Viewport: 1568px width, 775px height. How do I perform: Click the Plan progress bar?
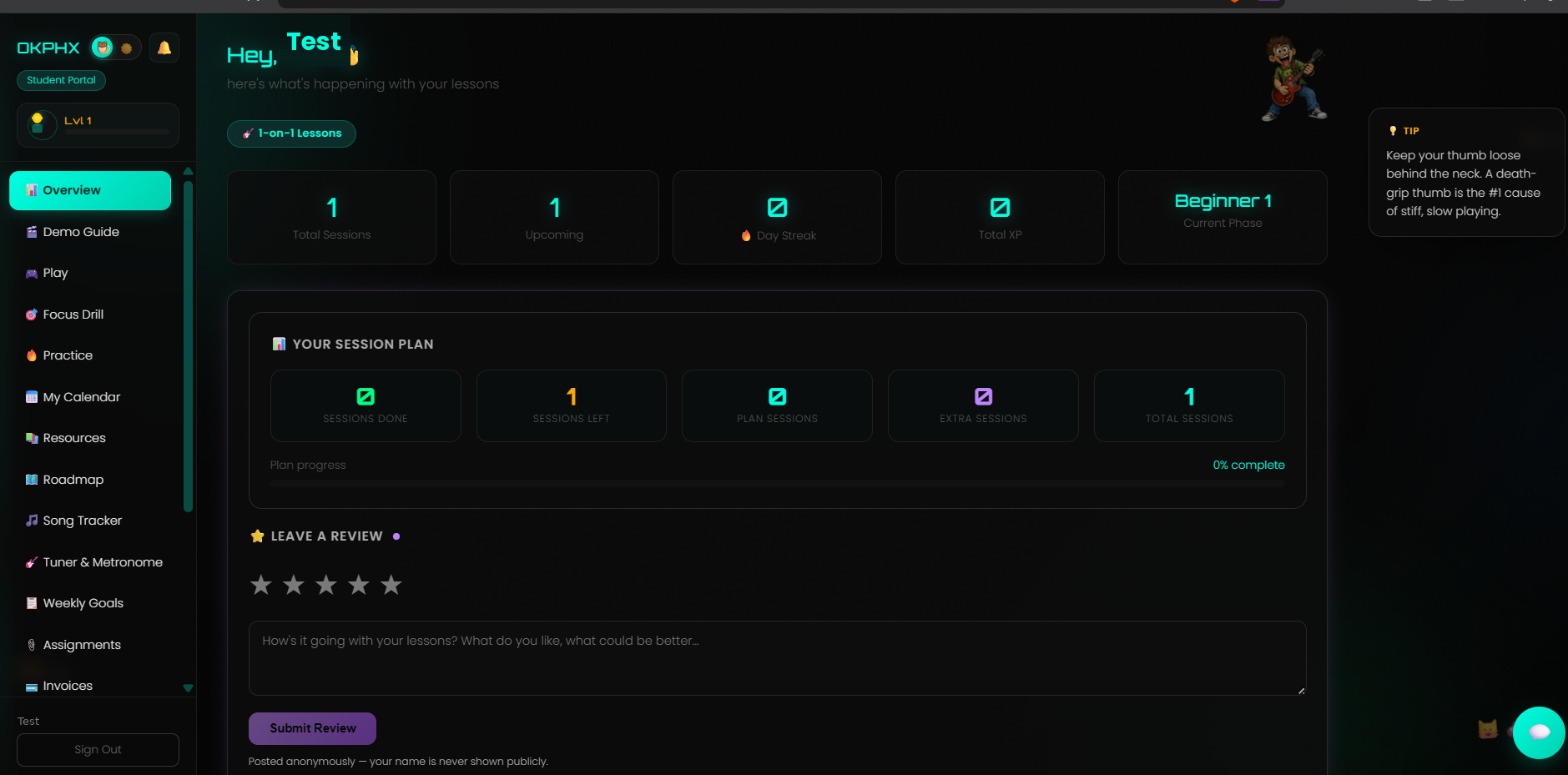coord(778,483)
